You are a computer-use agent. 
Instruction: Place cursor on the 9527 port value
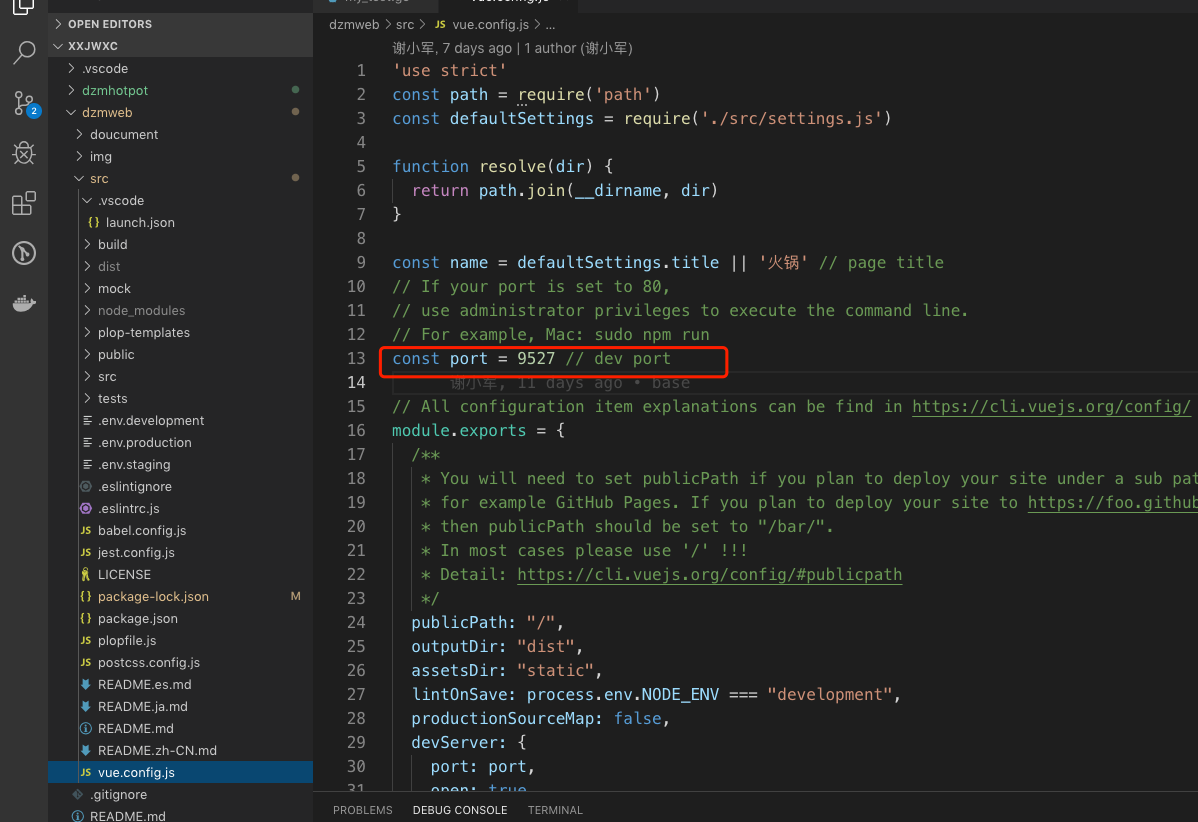tap(536, 358)
